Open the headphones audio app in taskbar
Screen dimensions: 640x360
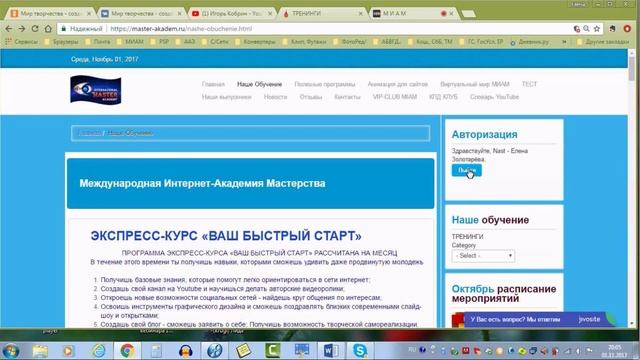(x=186, y=351)
